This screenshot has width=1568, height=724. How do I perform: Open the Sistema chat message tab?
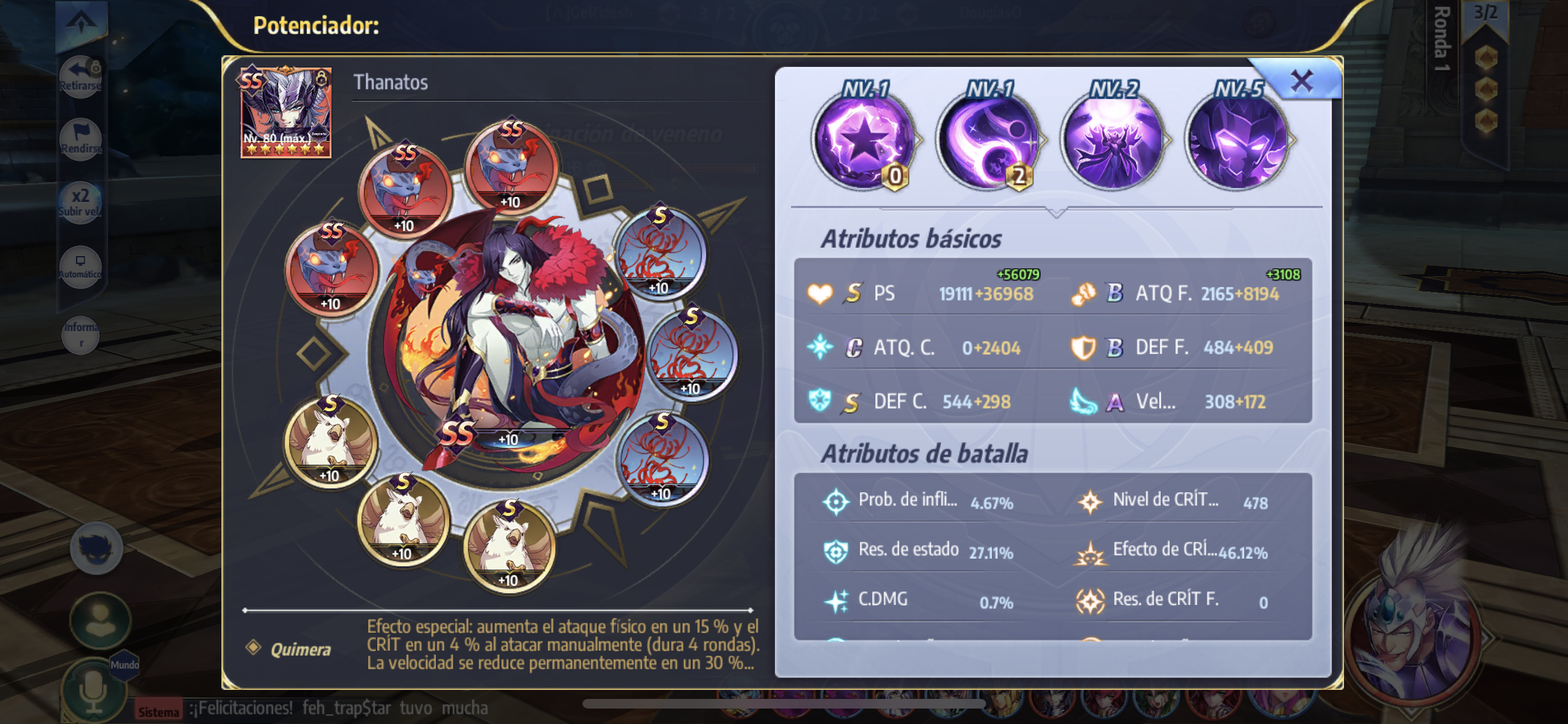158,711
